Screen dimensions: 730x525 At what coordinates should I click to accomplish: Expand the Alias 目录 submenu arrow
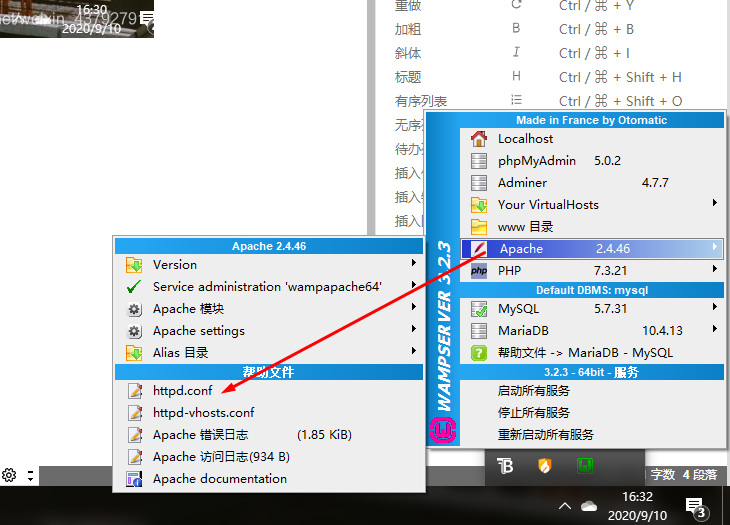413,350
